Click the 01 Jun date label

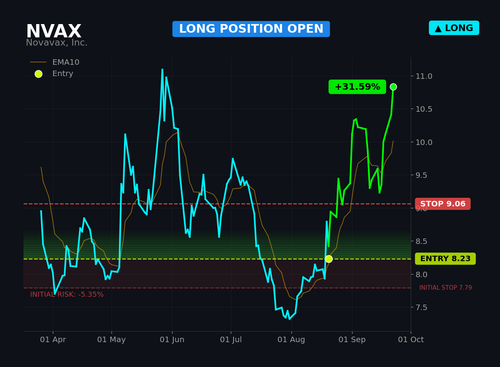(x=172, y=340)
